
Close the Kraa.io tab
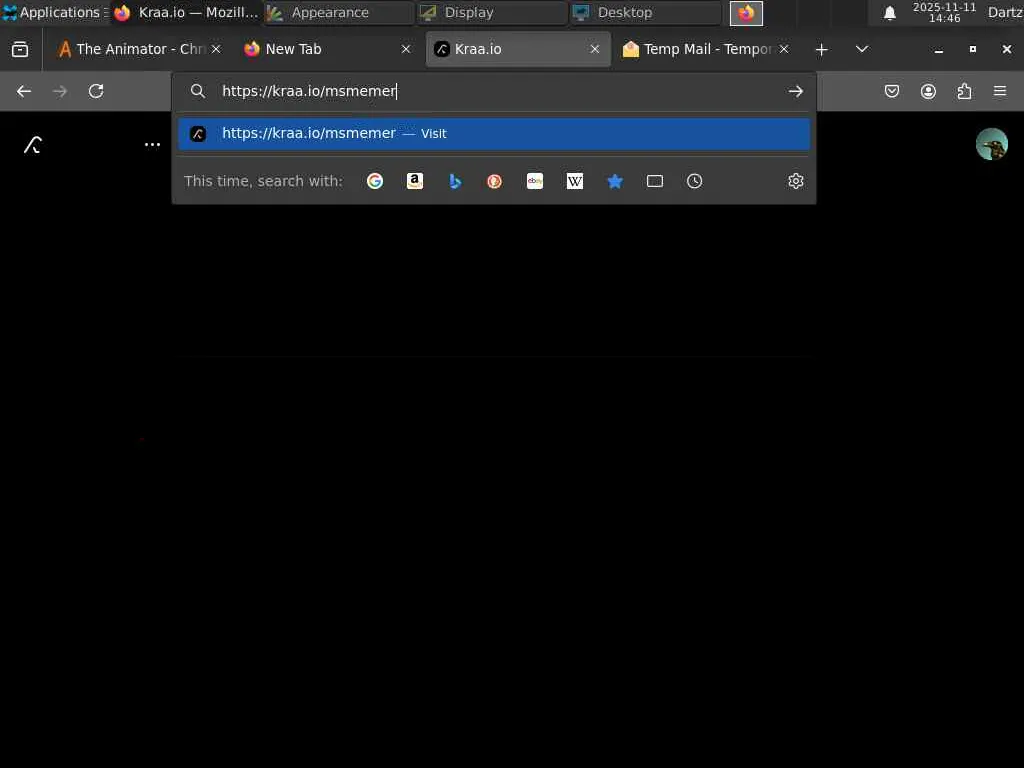tap(594, 49)
